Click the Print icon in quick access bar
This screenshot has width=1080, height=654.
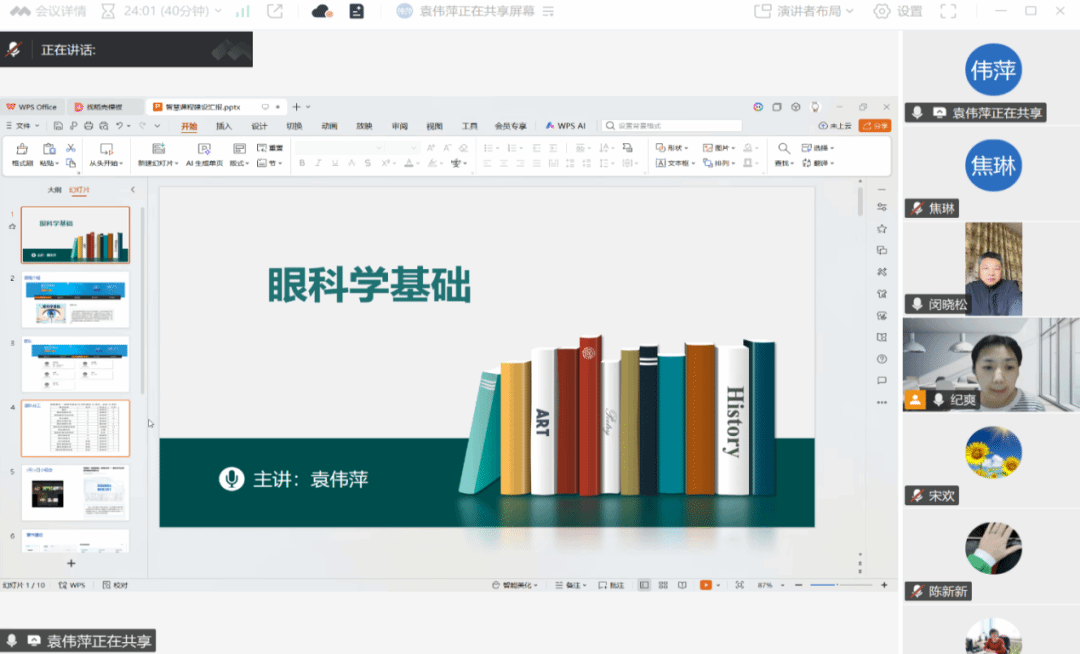(x=88, y=126)
